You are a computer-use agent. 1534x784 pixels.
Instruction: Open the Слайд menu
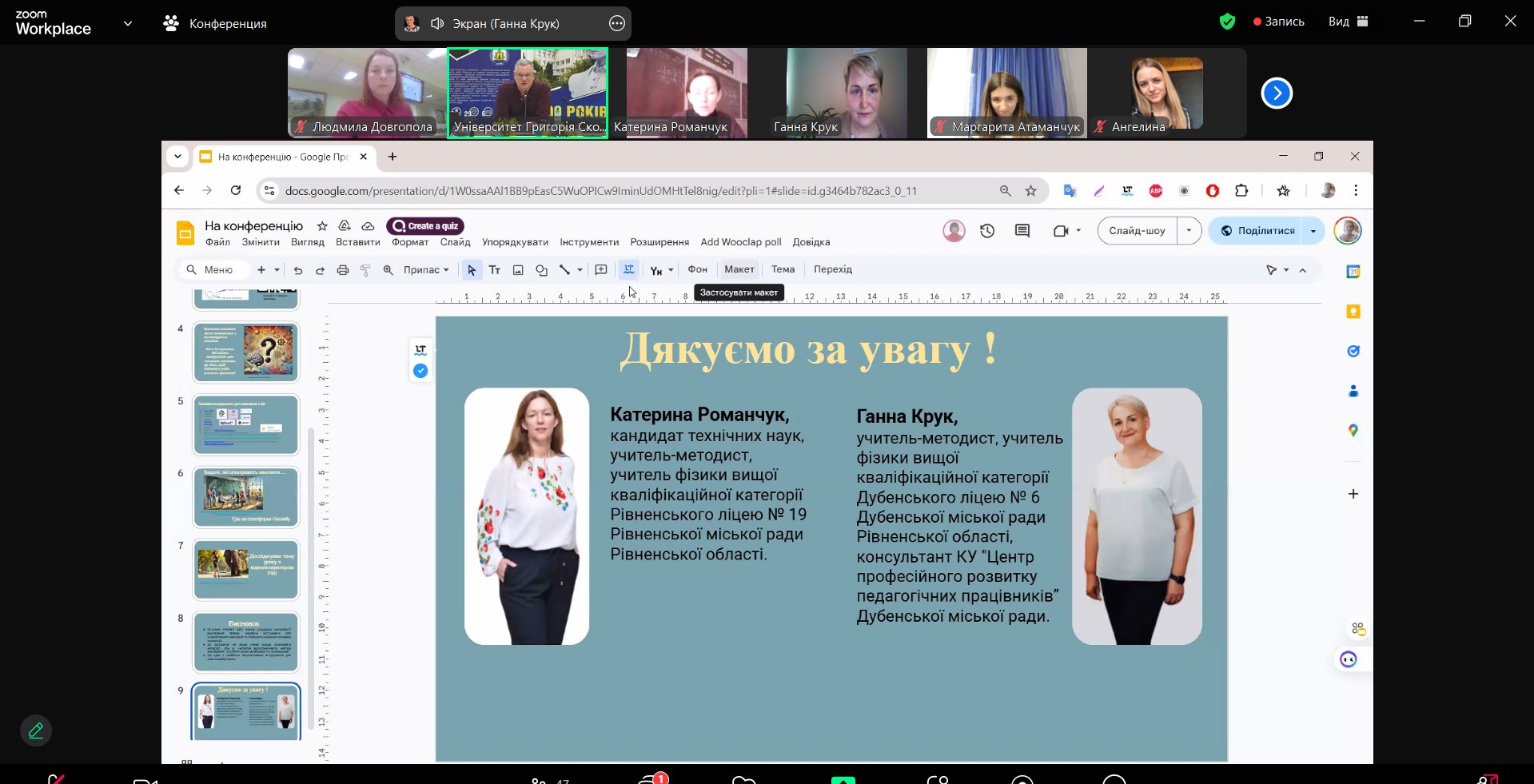click(455, 242)
